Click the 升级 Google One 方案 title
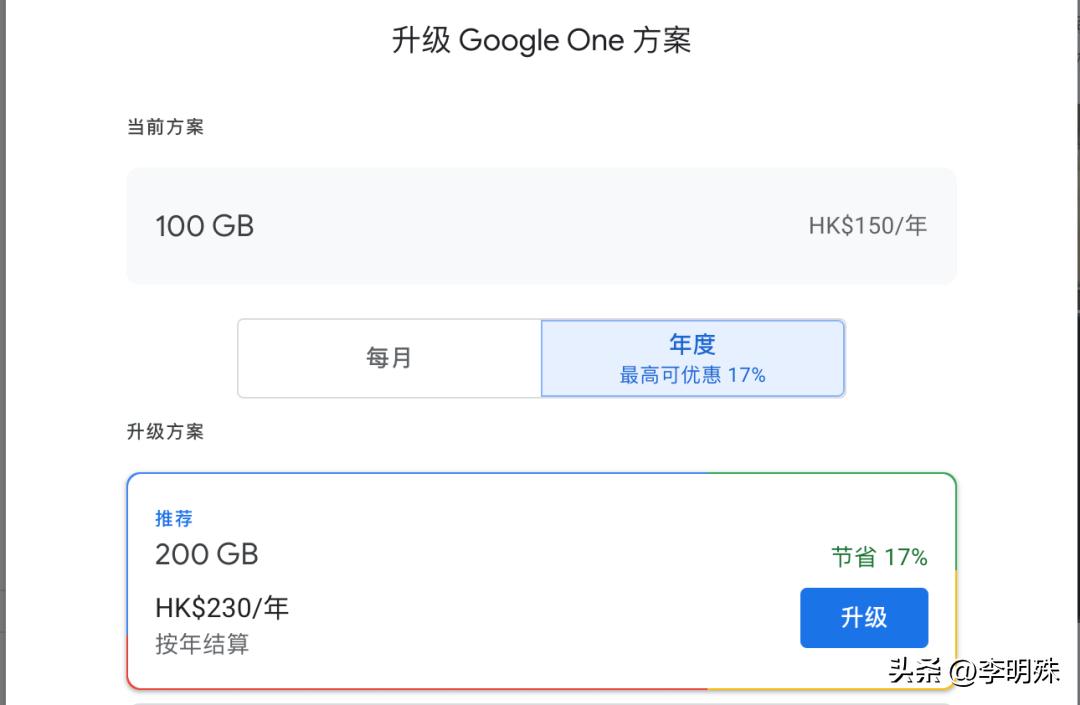This screenshot has width=1080, height=705. (540, 40)
